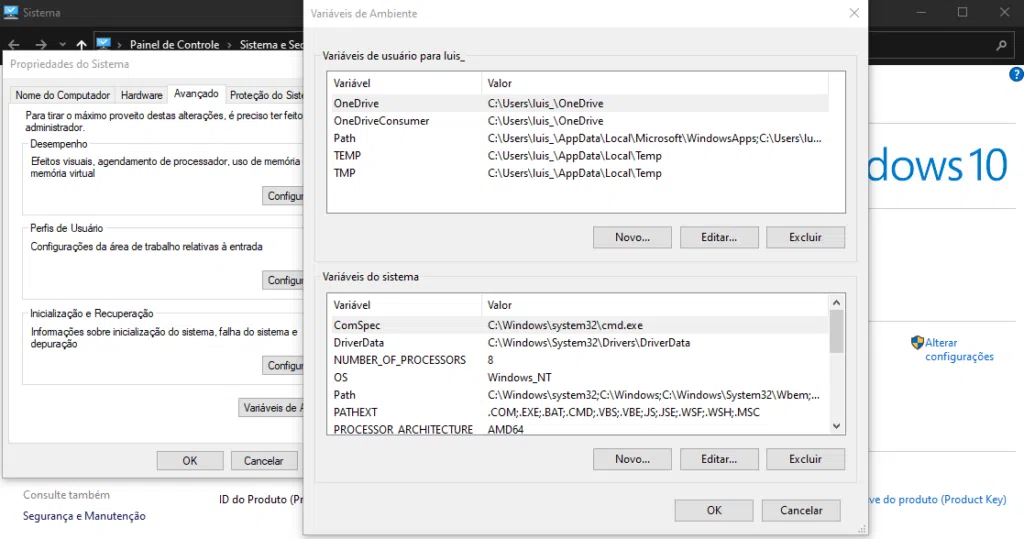Viewport: 1024px width, 539px height.
Task: Select OneDrive user variable row
Action: (579, 103)
